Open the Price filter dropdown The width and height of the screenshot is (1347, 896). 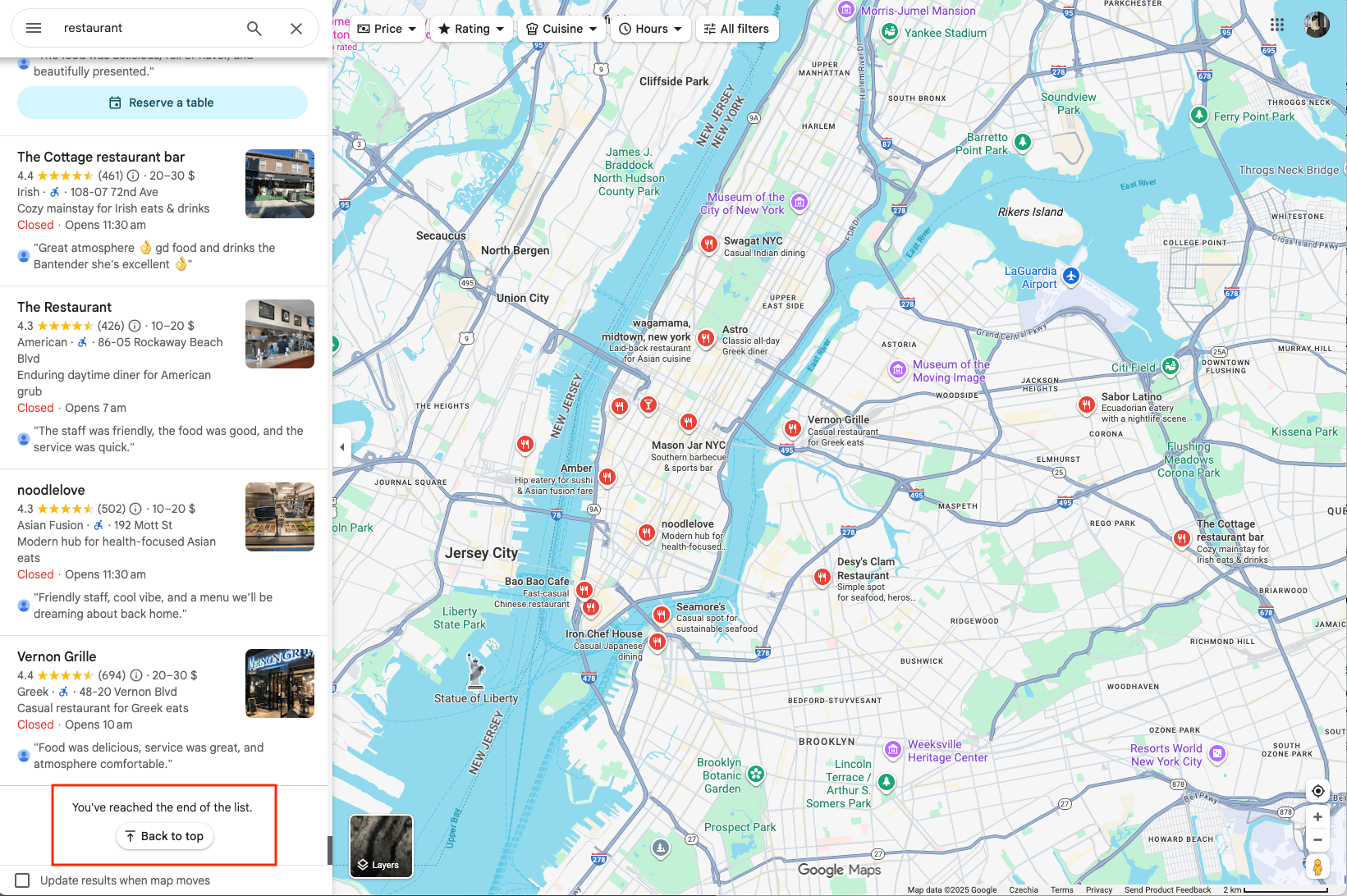[x=387, y=28]
